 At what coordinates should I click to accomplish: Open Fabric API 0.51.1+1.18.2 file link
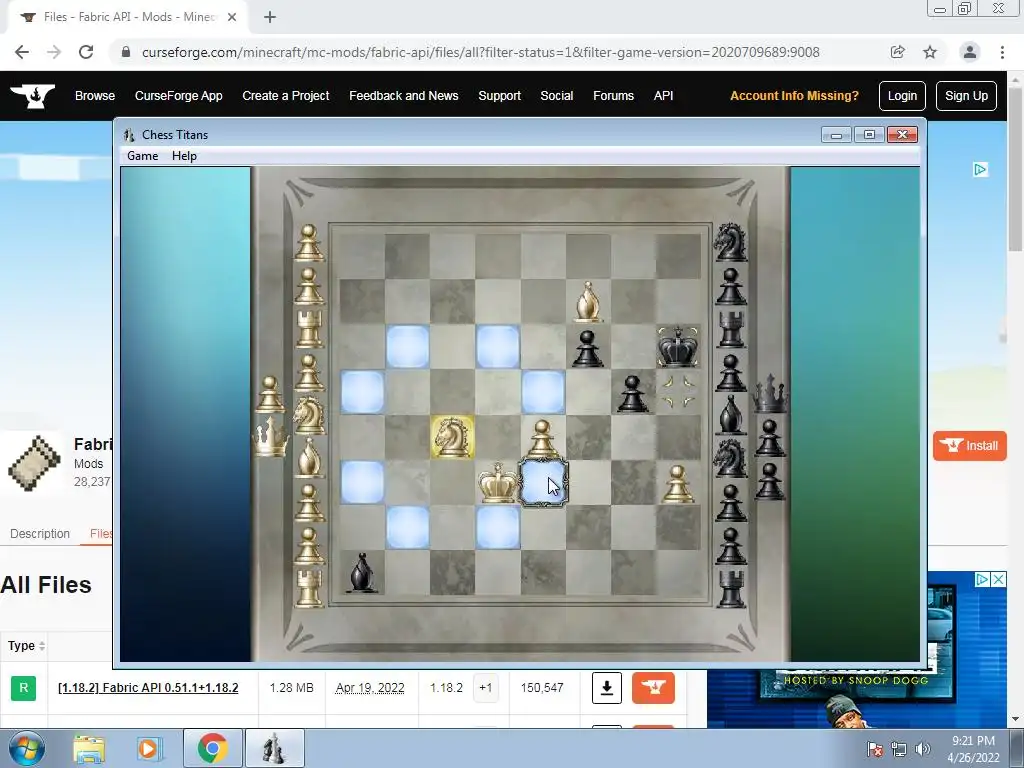tap(148, 688)
